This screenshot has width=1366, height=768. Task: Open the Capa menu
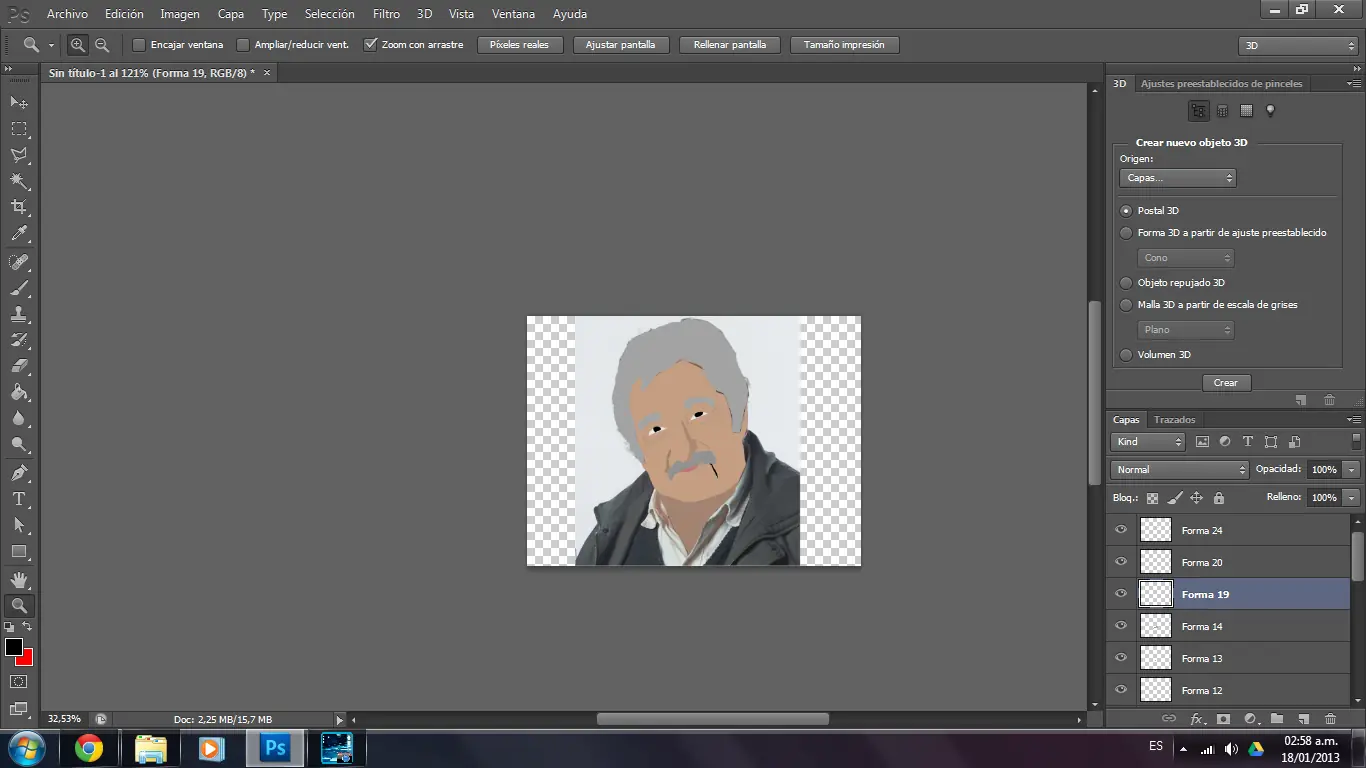pyautogui.click(x=231, y=14)
